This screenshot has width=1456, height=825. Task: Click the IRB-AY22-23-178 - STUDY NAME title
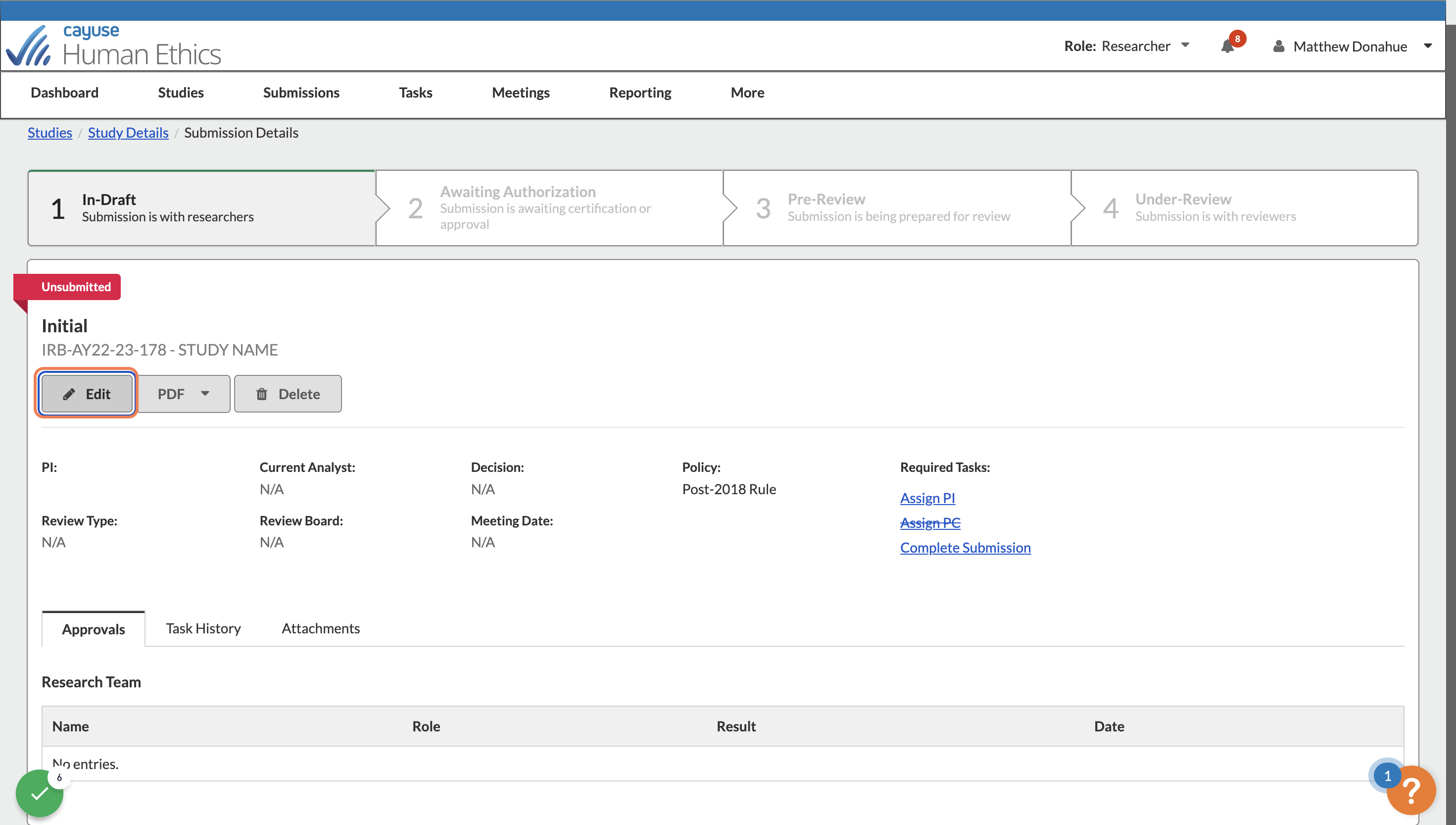point(160,349)
